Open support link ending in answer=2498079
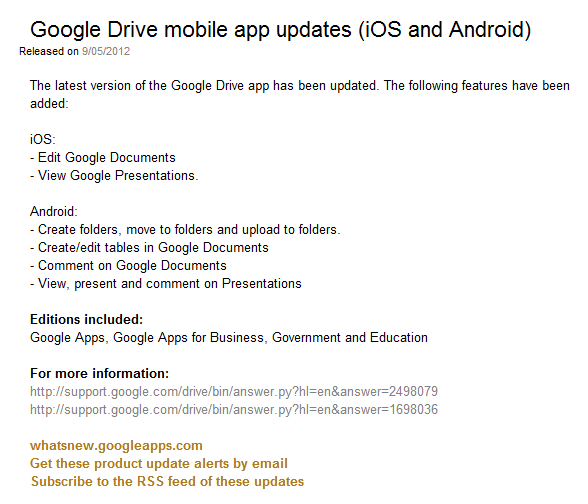The height and width of the screenshot is (504, 588). (234, 392)
